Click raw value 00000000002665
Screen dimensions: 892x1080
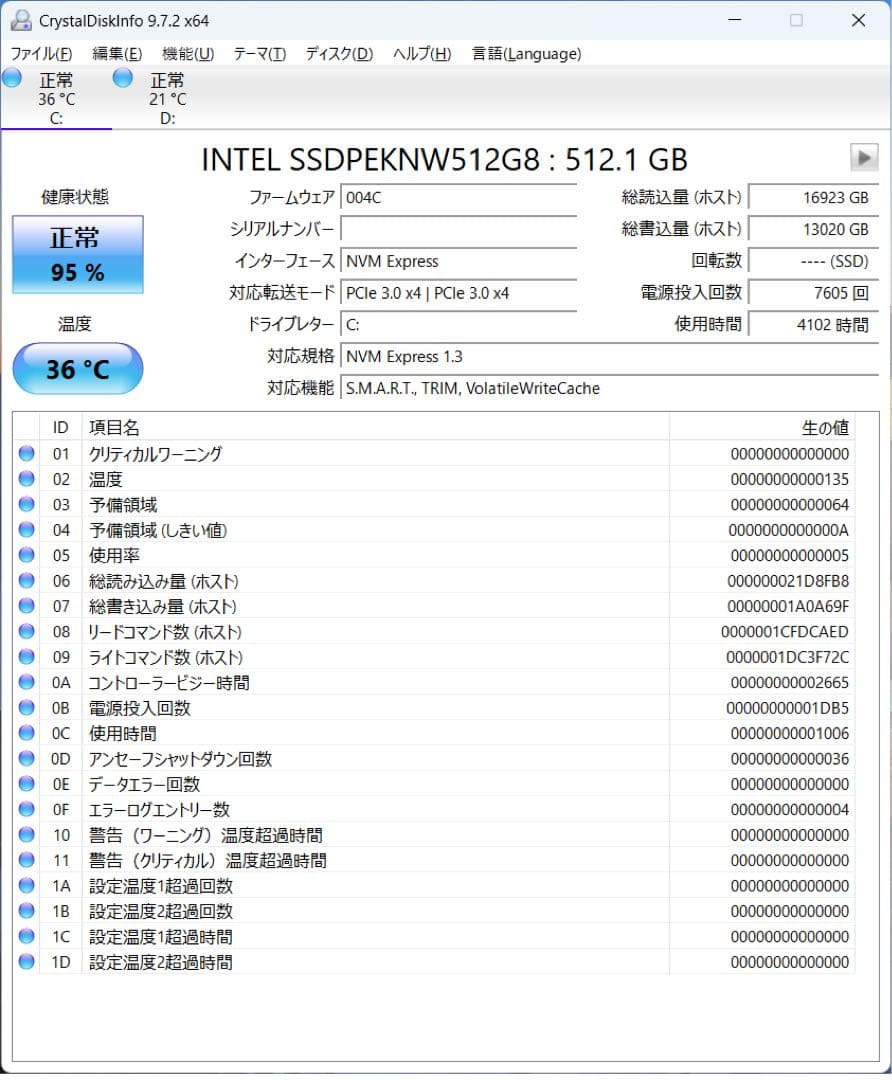coord(789,682)
